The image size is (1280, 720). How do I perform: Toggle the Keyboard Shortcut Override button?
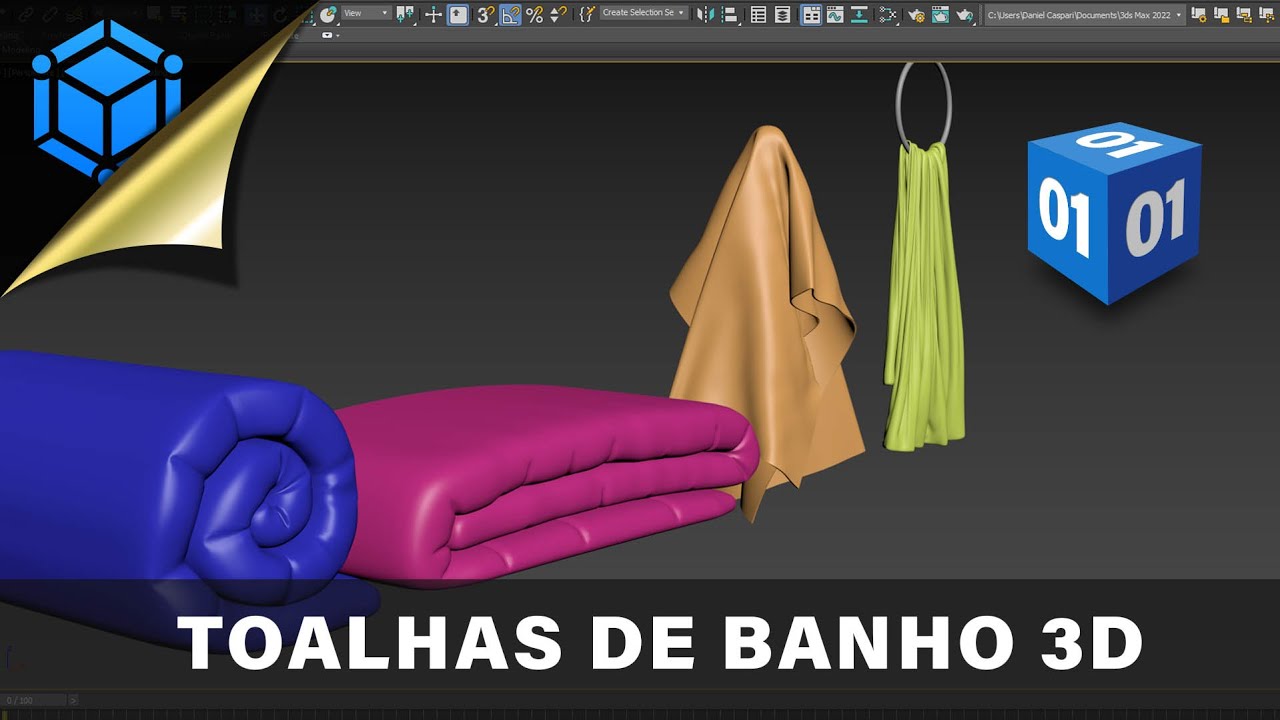pos(458,14)
